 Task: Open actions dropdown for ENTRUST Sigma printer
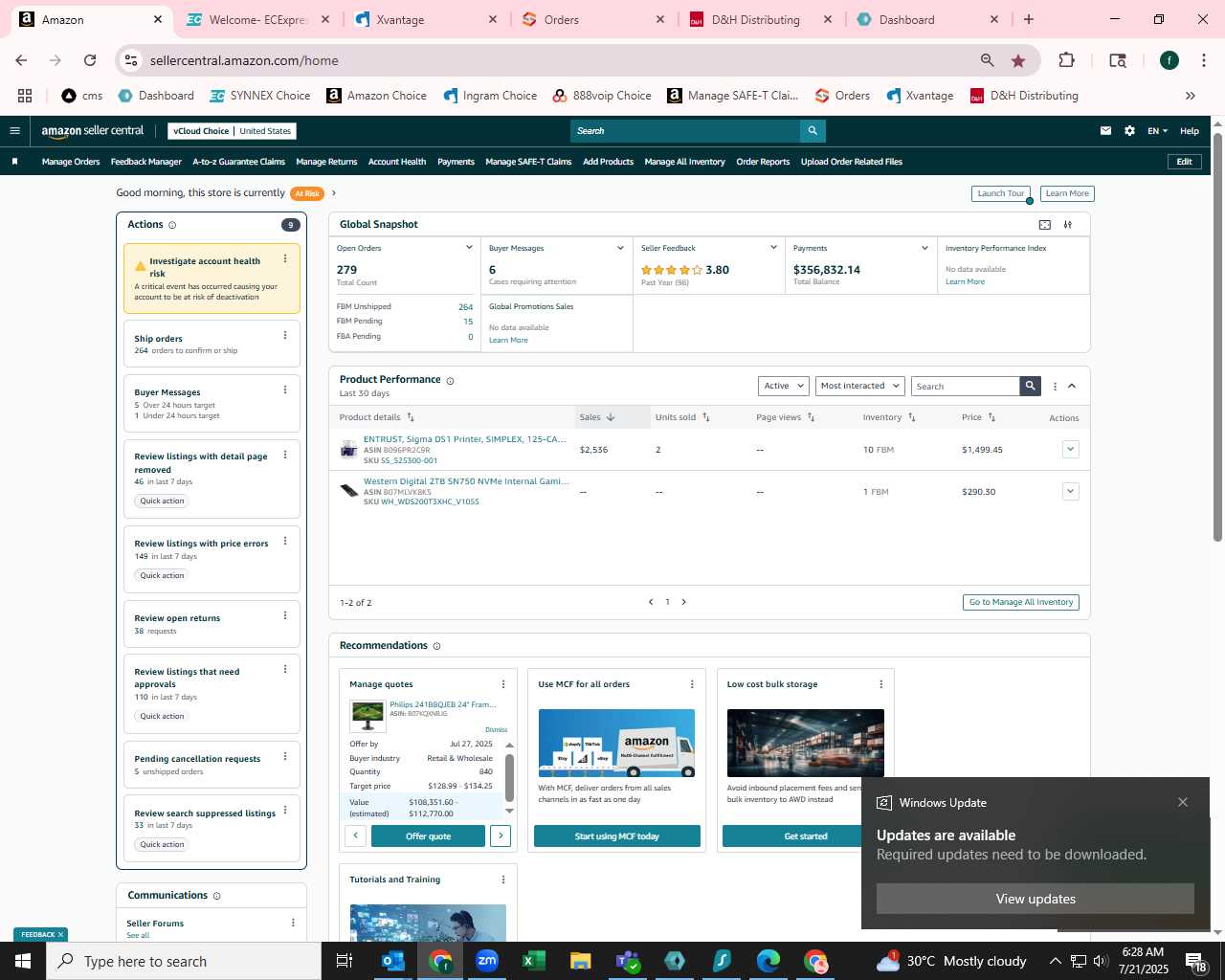point(1071,449)
